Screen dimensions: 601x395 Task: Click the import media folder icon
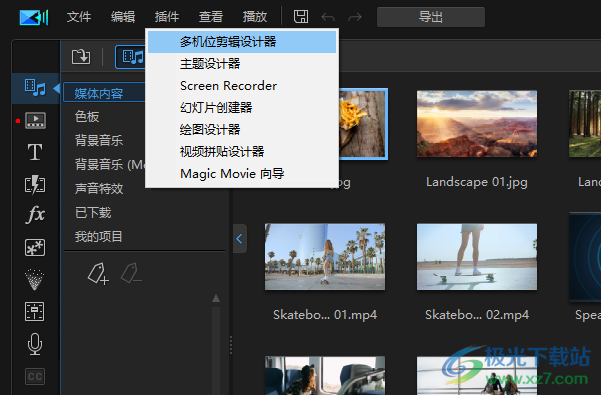pos(81,57)
